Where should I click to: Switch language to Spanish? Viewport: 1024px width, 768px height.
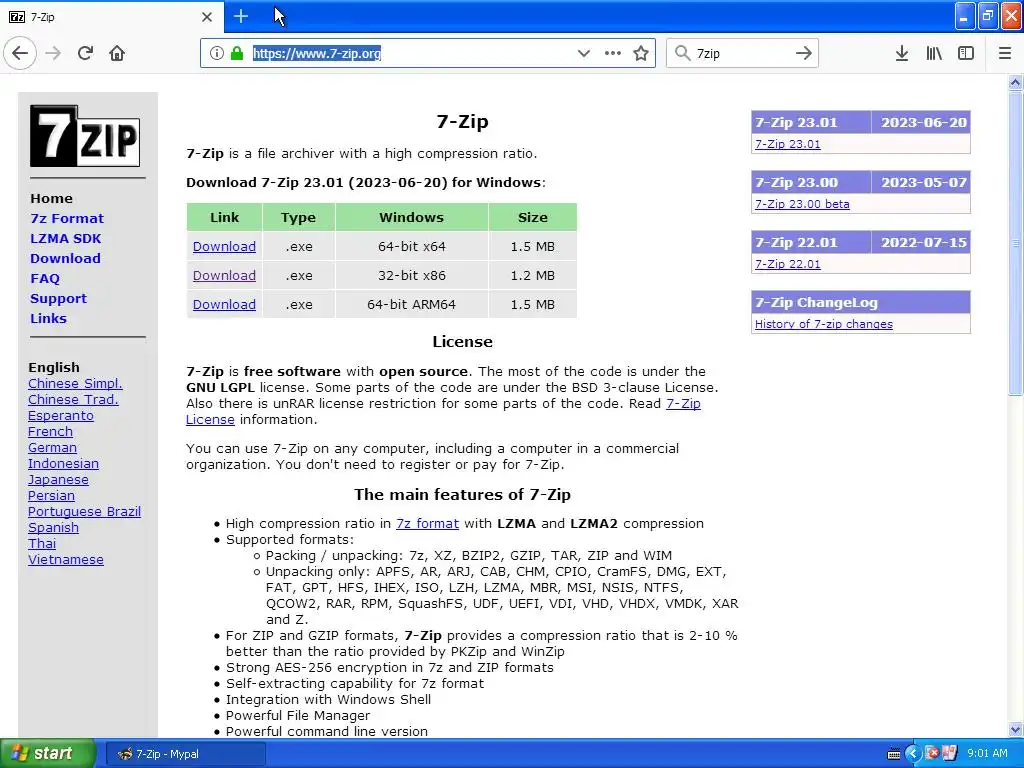(54, 528)
